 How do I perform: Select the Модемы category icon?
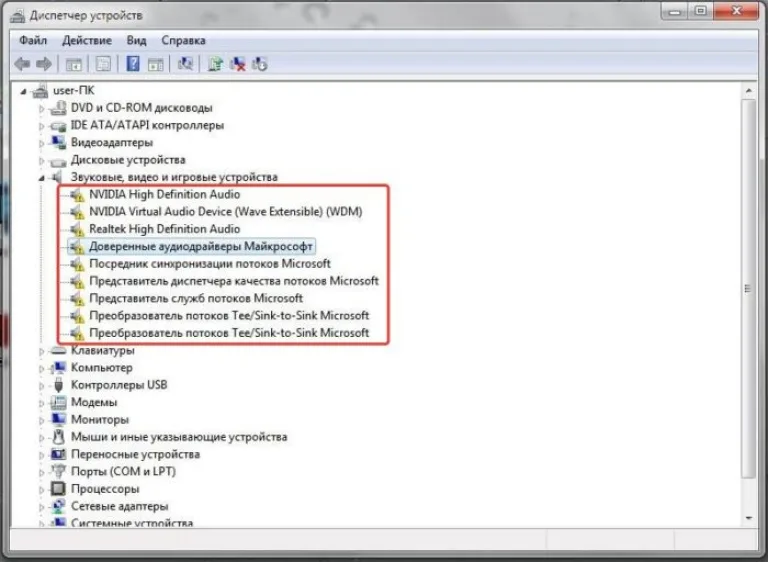click(x=58, y=402)
